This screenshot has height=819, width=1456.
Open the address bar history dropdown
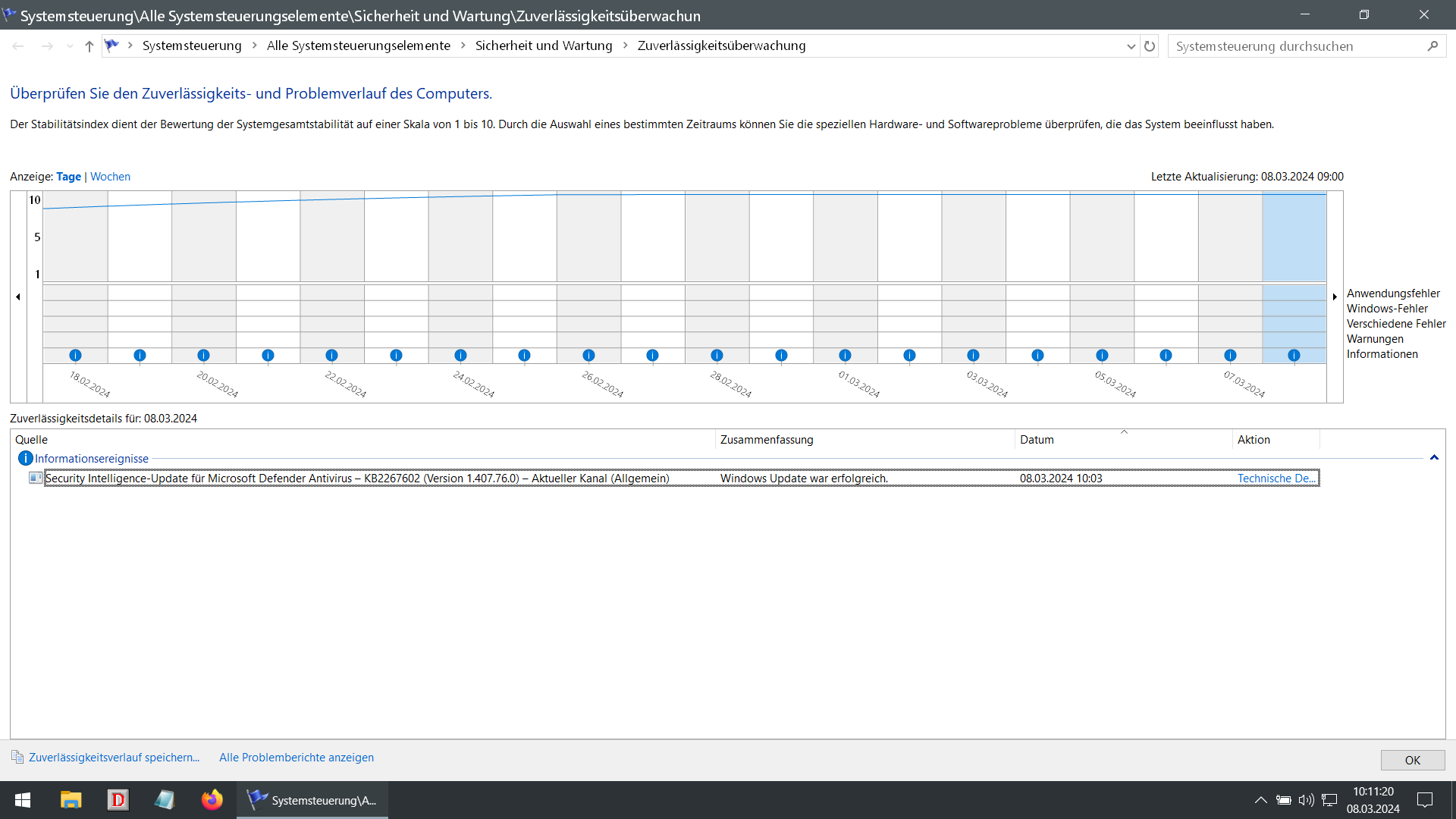tap(1131, 46)
